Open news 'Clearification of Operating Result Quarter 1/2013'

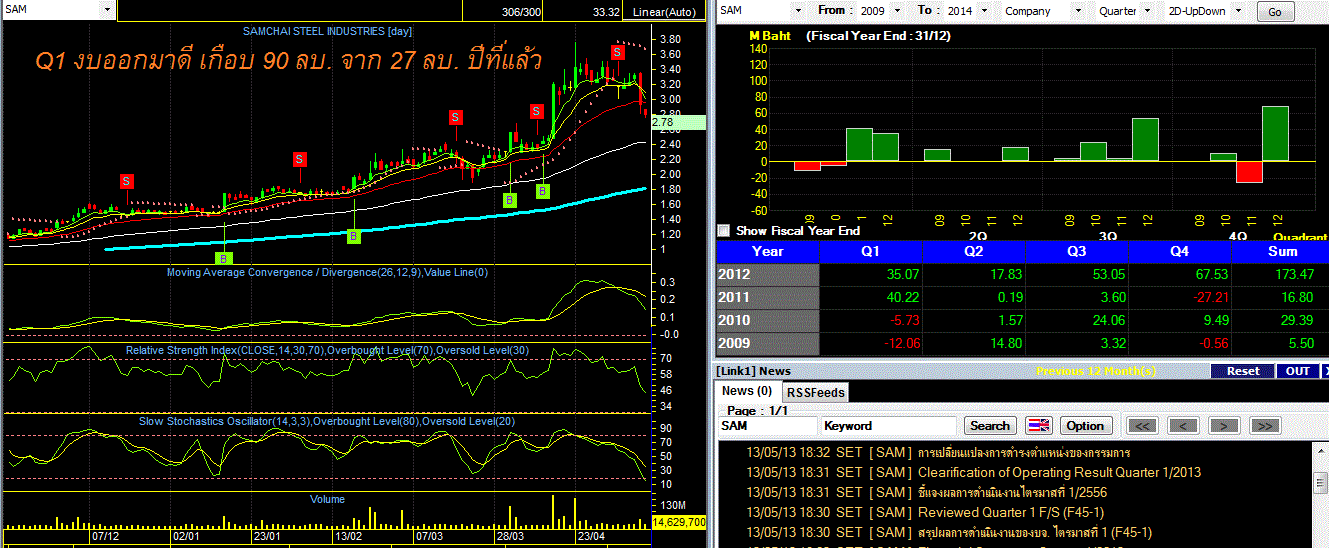pos(1059,472)
